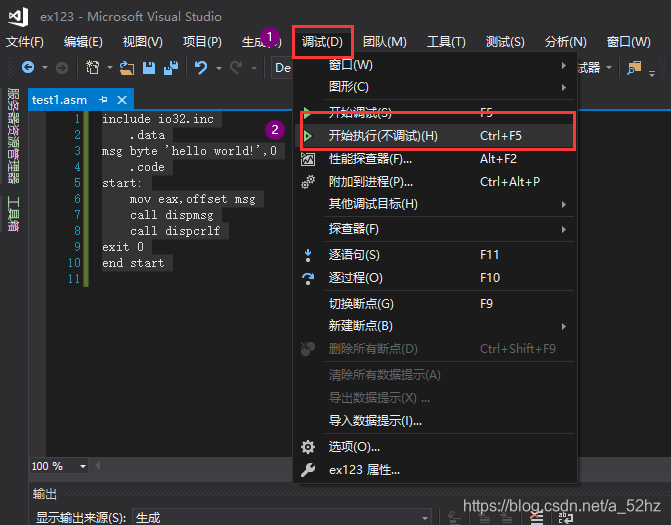Open the top-level 窗口(W) menu bar item
671x525 pixels.
pos(628,42)
